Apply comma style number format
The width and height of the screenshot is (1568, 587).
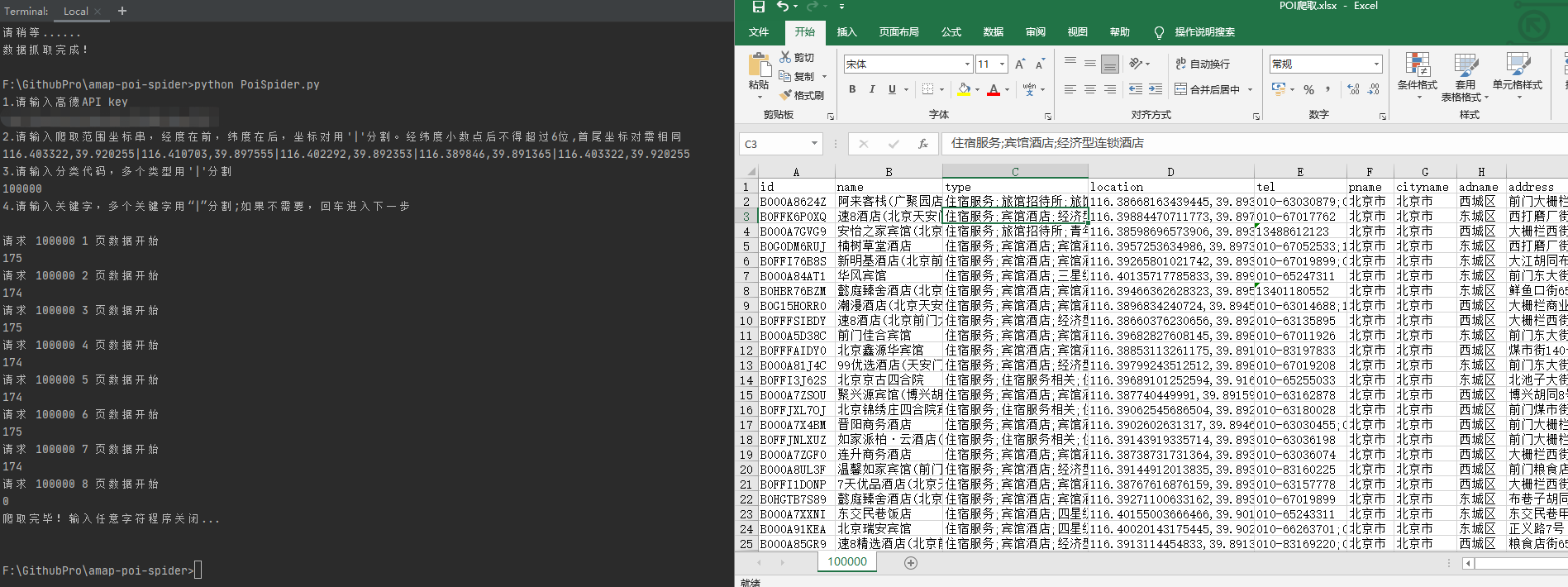point(1328,89)
